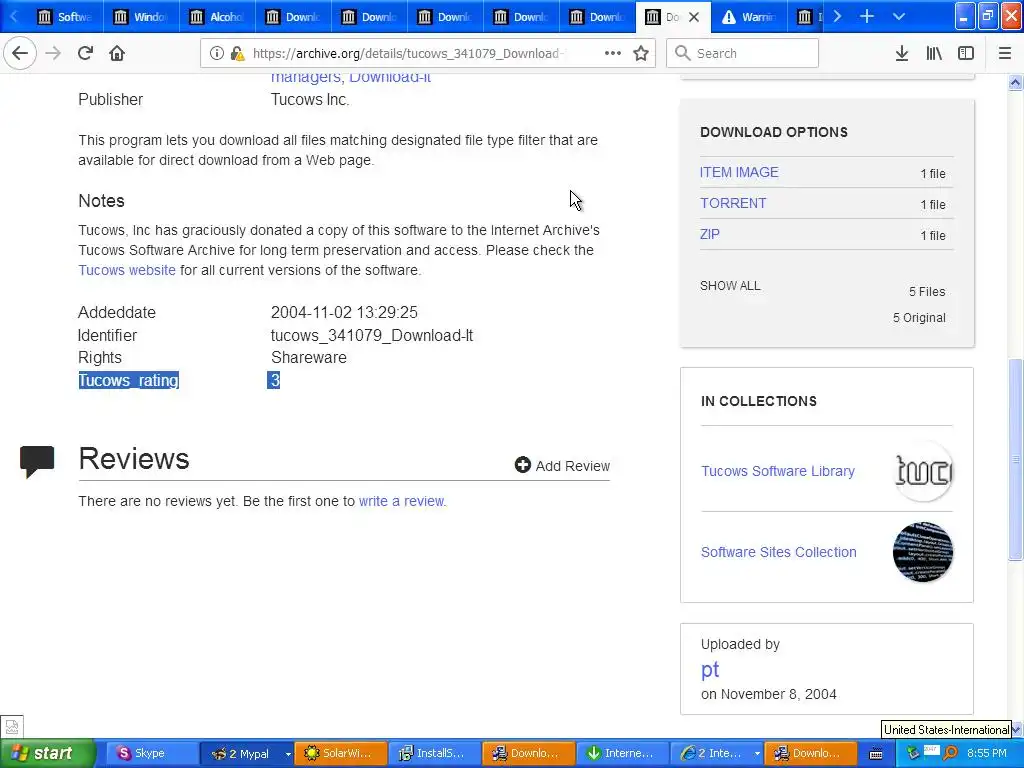Open the browser home page
This screenshot has height=768, width=1024.
117,53
